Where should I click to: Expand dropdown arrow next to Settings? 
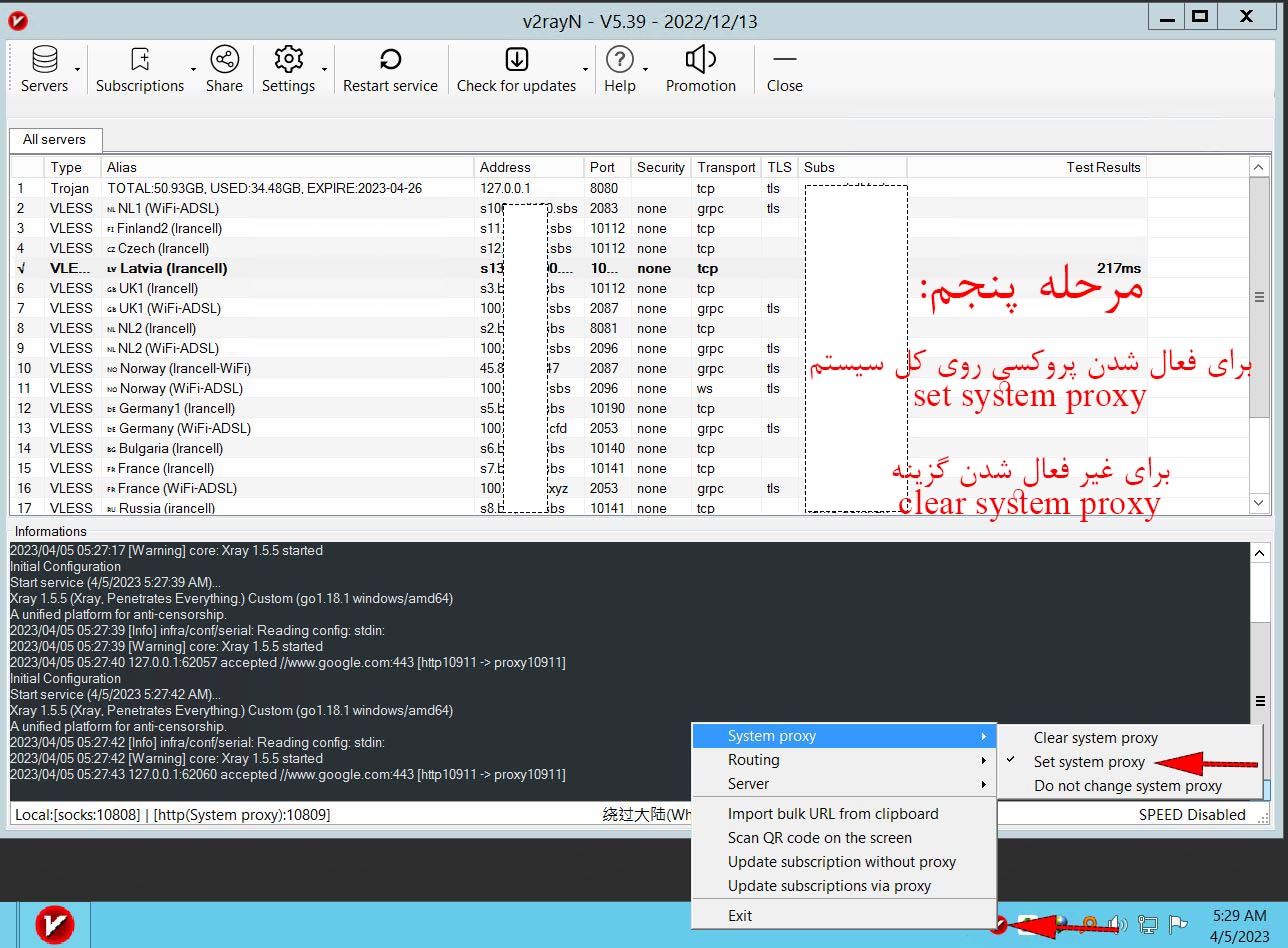click(x=324, y=70)
